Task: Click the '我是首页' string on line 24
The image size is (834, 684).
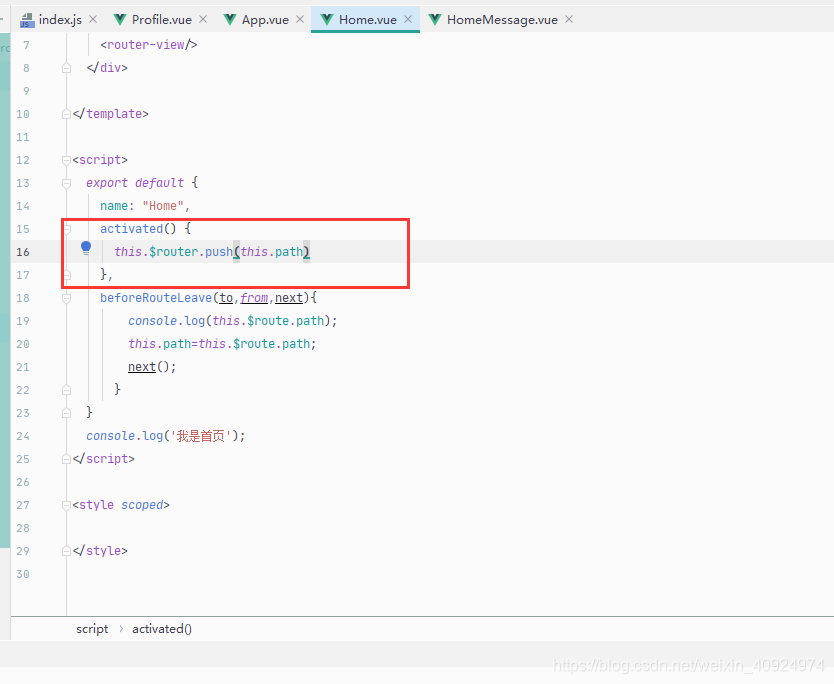Action: pos(201,436)
